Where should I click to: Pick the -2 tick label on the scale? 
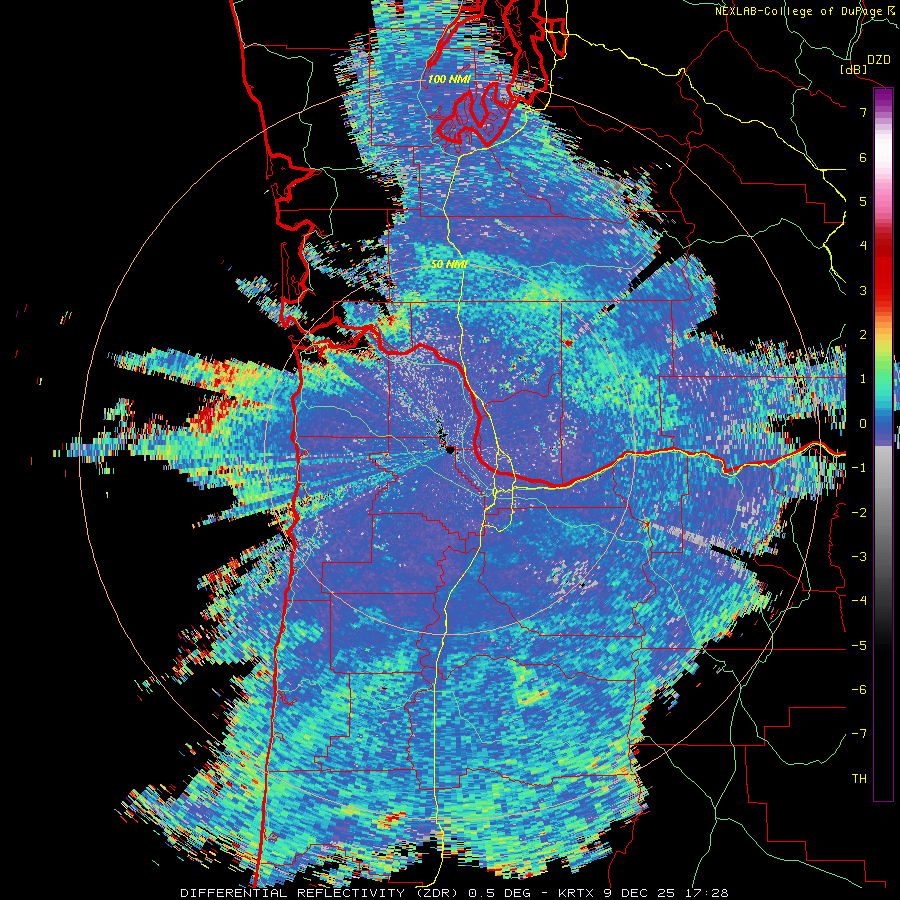[x=859, y=513]
